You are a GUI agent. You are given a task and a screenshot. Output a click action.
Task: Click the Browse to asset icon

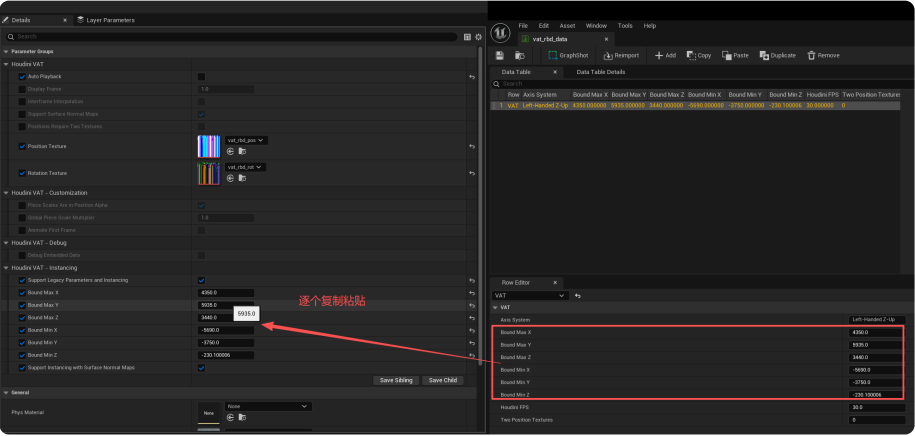tap(519, 55)
